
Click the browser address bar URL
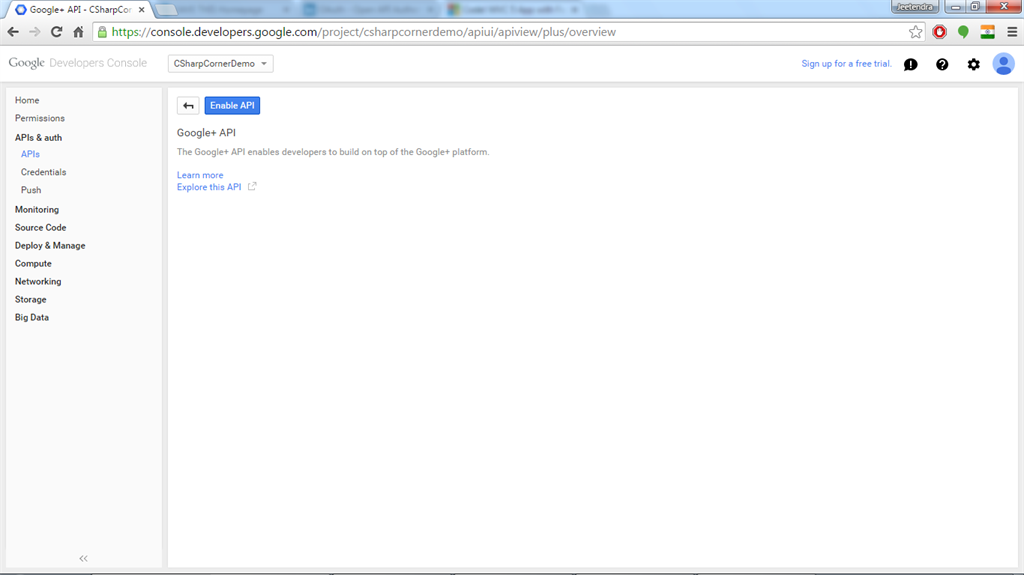tap(363, 32)
